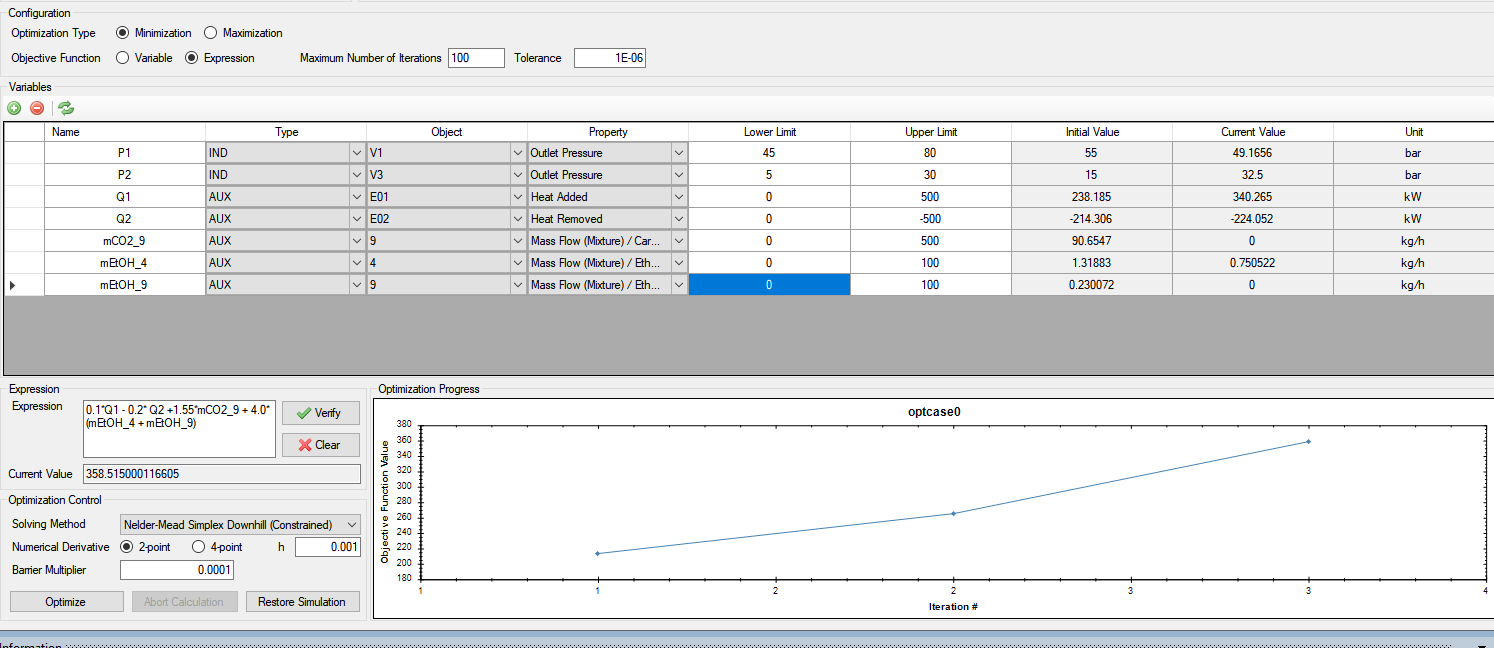Image resolution: width=1494 pixels, height=648 pixels.
Task: Clear the expression text
Action: tap(320, 444)
